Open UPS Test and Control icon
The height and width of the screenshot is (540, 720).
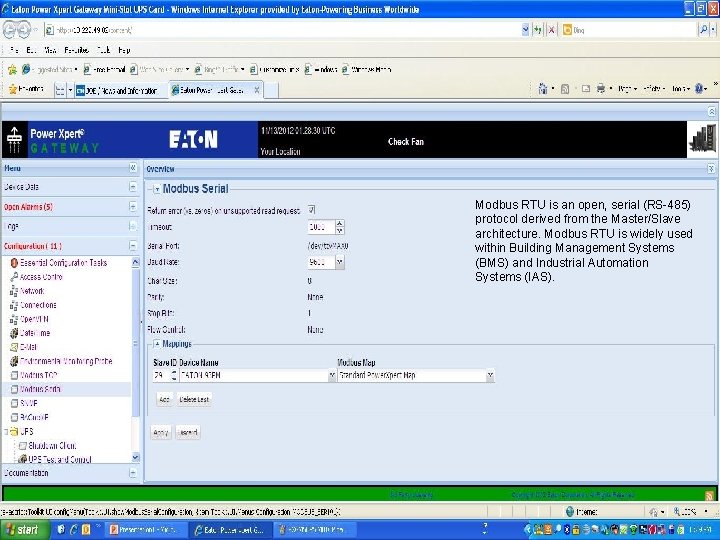[22, 459]
